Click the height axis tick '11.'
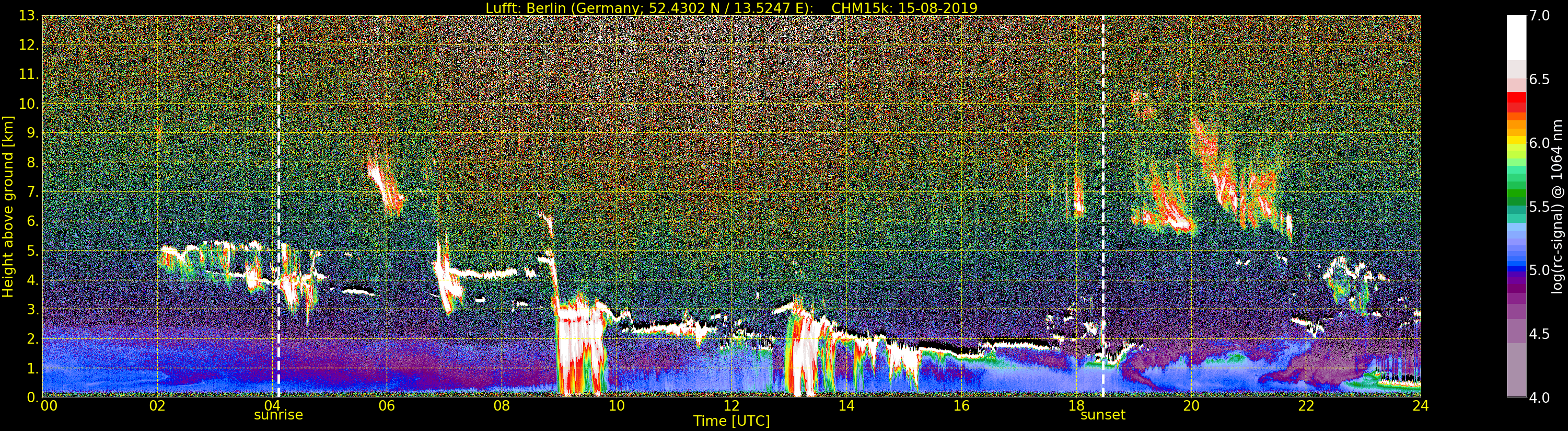Viewport: 1568px width, 431px height. pyautogui.click(x=29, y=74)
